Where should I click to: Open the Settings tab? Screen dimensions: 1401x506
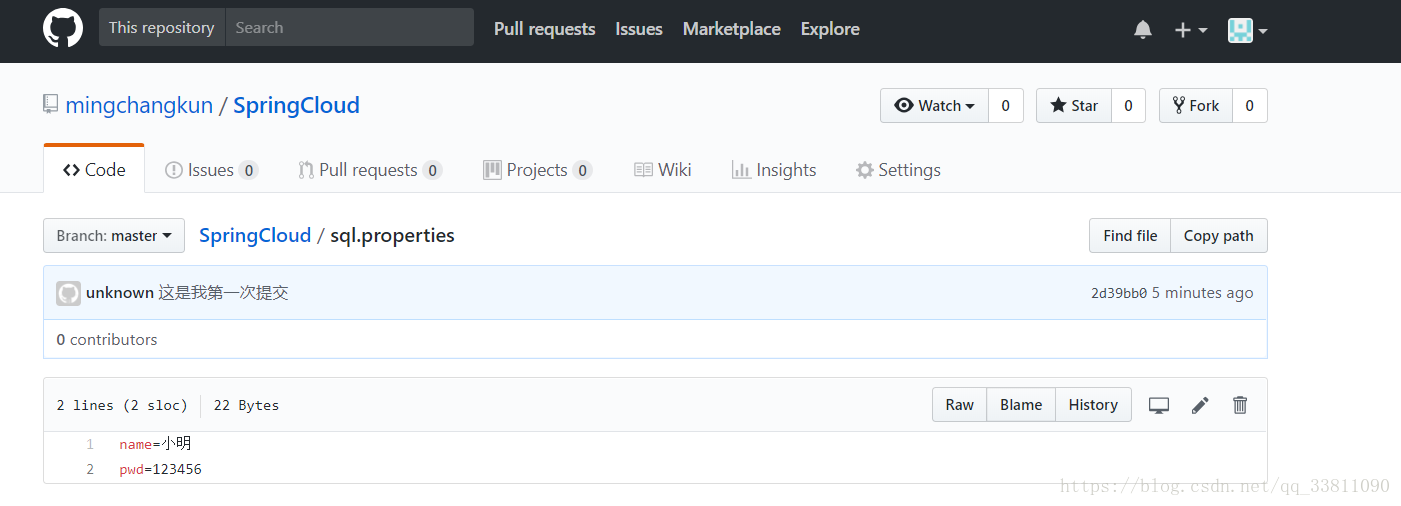coord(898,170)
